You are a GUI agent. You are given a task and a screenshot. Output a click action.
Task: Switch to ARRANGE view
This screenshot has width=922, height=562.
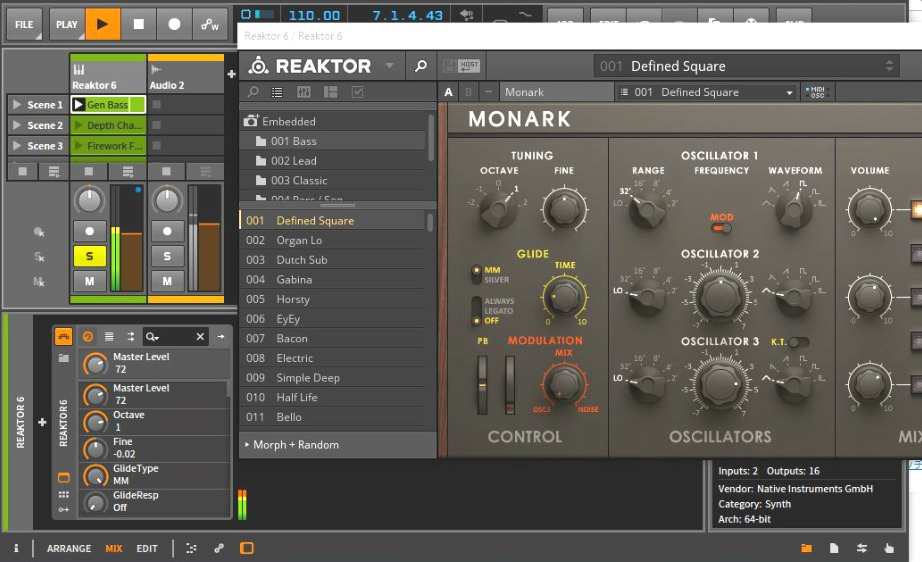[69, 548]
